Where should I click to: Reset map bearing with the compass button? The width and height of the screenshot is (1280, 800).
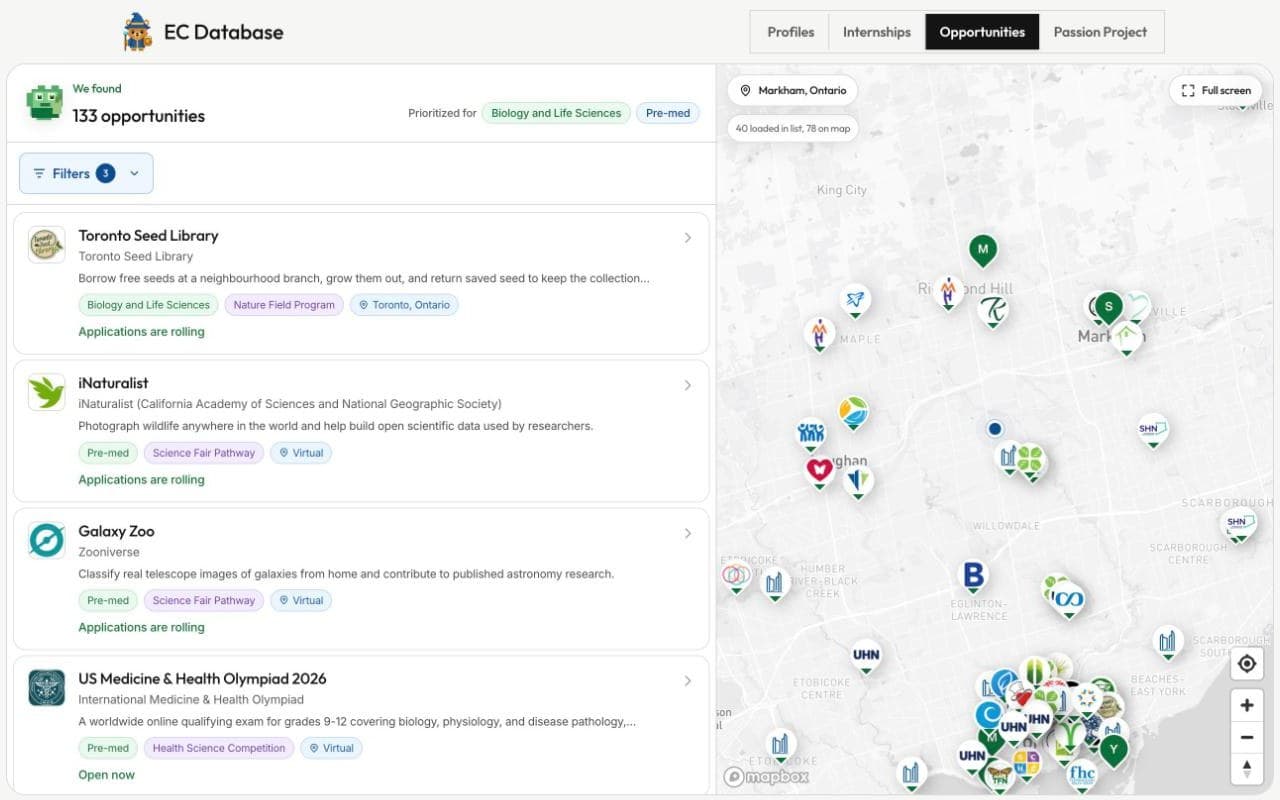click(1246, 769)
